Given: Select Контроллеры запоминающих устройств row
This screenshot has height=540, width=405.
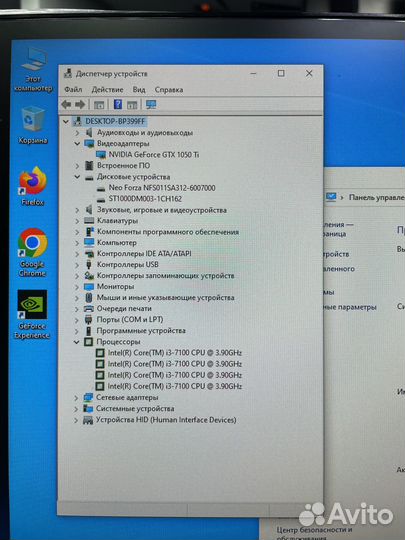Looking at the screenshot, I should click(x=165, y=276).
